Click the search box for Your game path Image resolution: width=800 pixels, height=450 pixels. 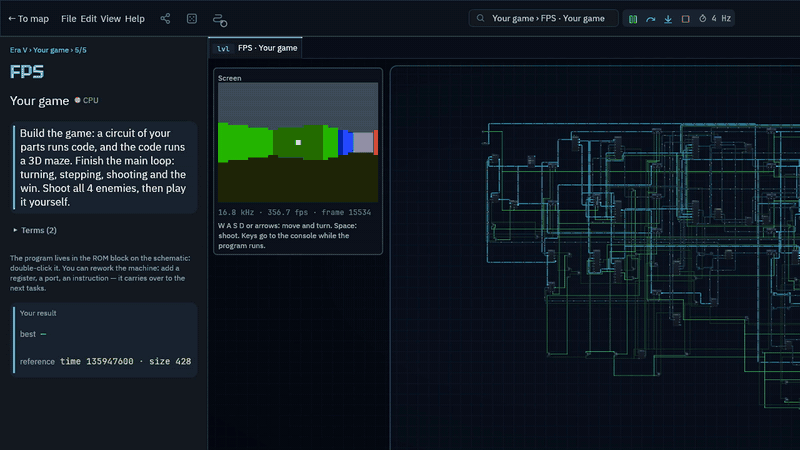[x=543, y=18]
